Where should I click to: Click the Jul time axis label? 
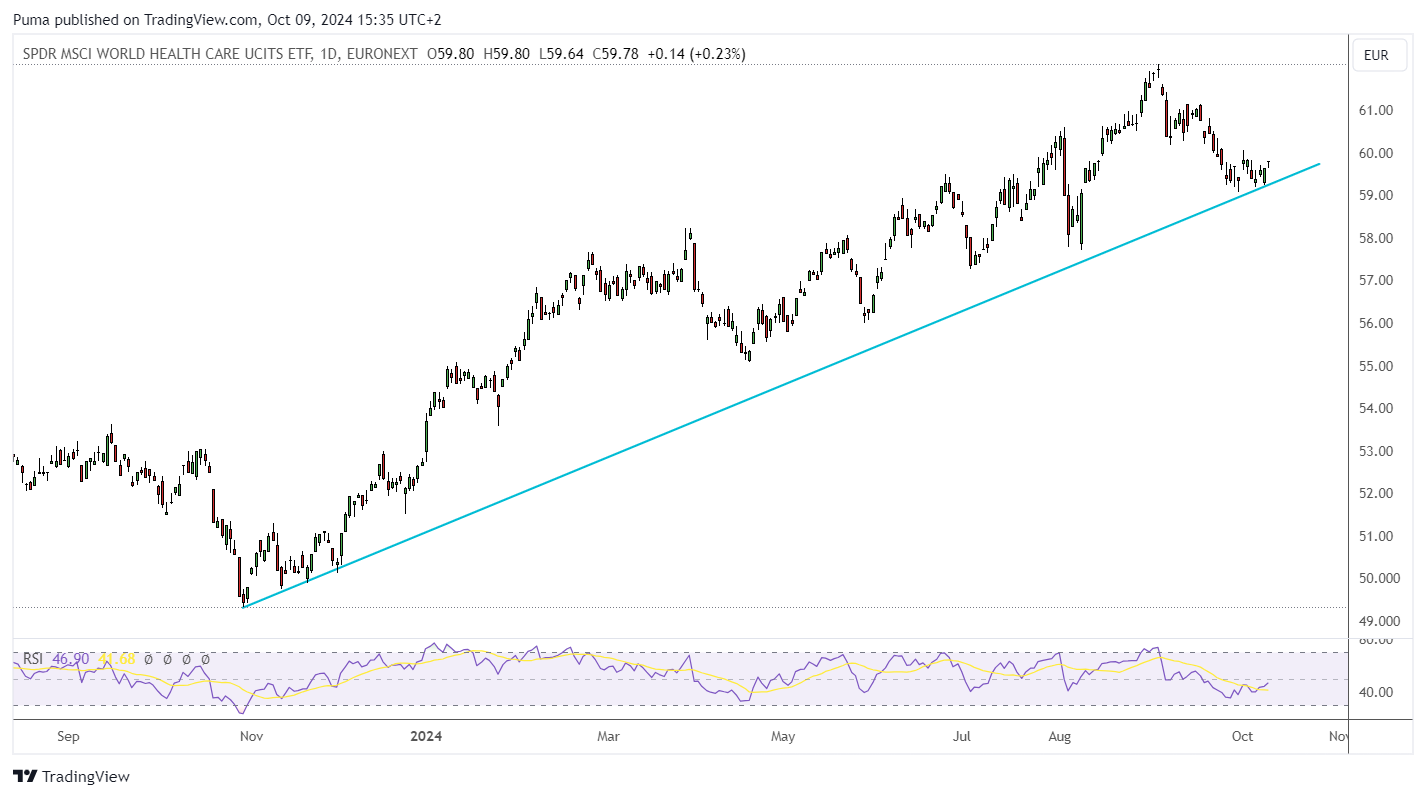(x=962, y=737)
